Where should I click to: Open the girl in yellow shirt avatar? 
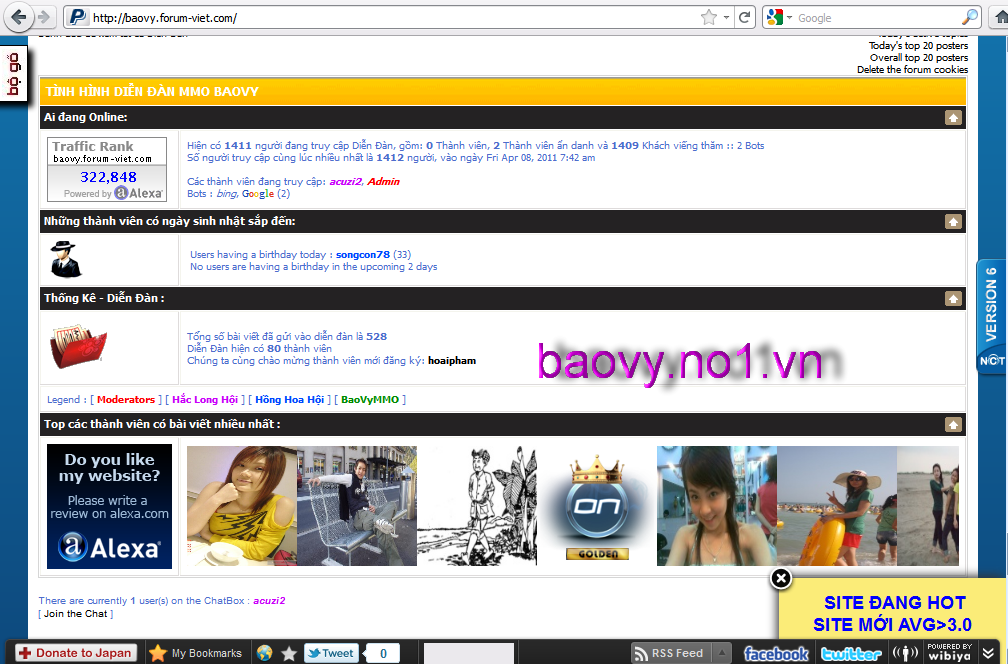[242, 506]
